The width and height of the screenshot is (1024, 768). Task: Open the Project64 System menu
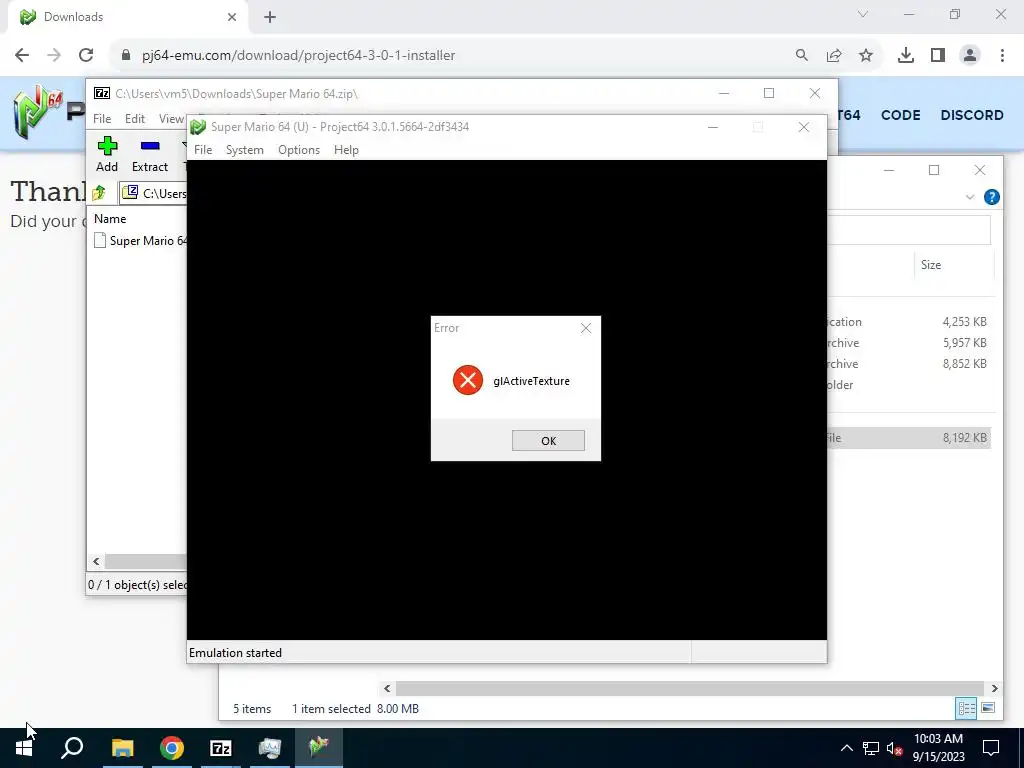pyautogui.click(x=245, y=150)
